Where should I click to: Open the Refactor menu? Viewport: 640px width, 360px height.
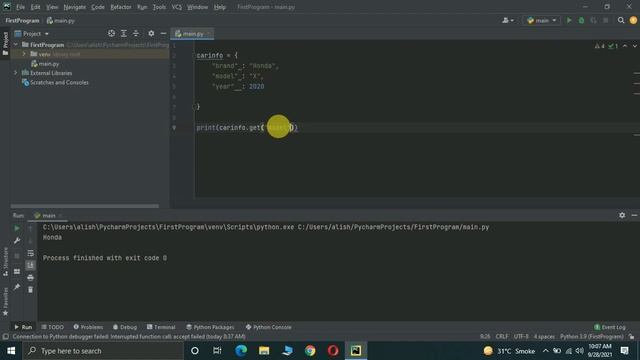click(121, 7)
